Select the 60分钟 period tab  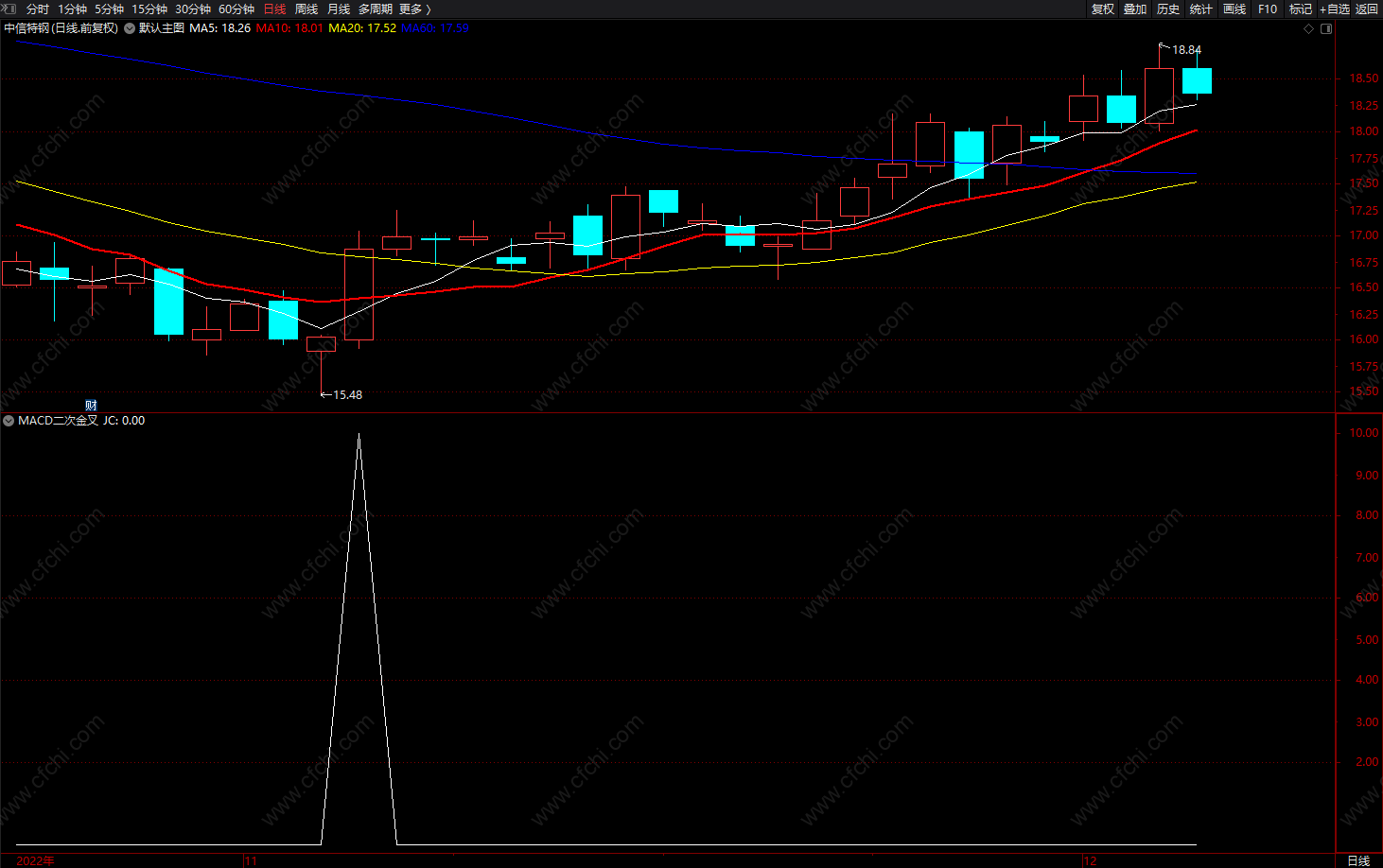236,9
